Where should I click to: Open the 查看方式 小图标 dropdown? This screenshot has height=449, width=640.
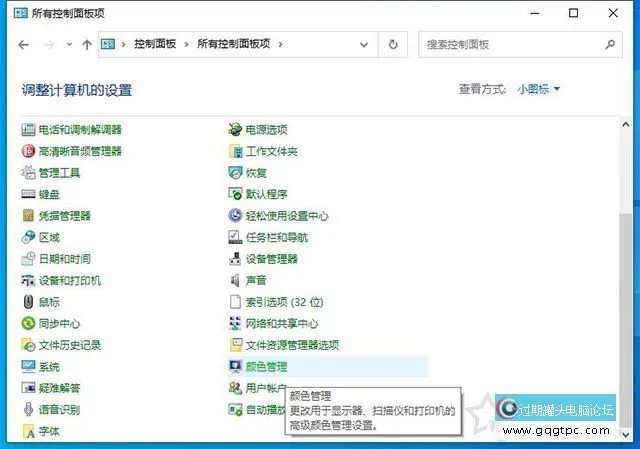[539, 89]
